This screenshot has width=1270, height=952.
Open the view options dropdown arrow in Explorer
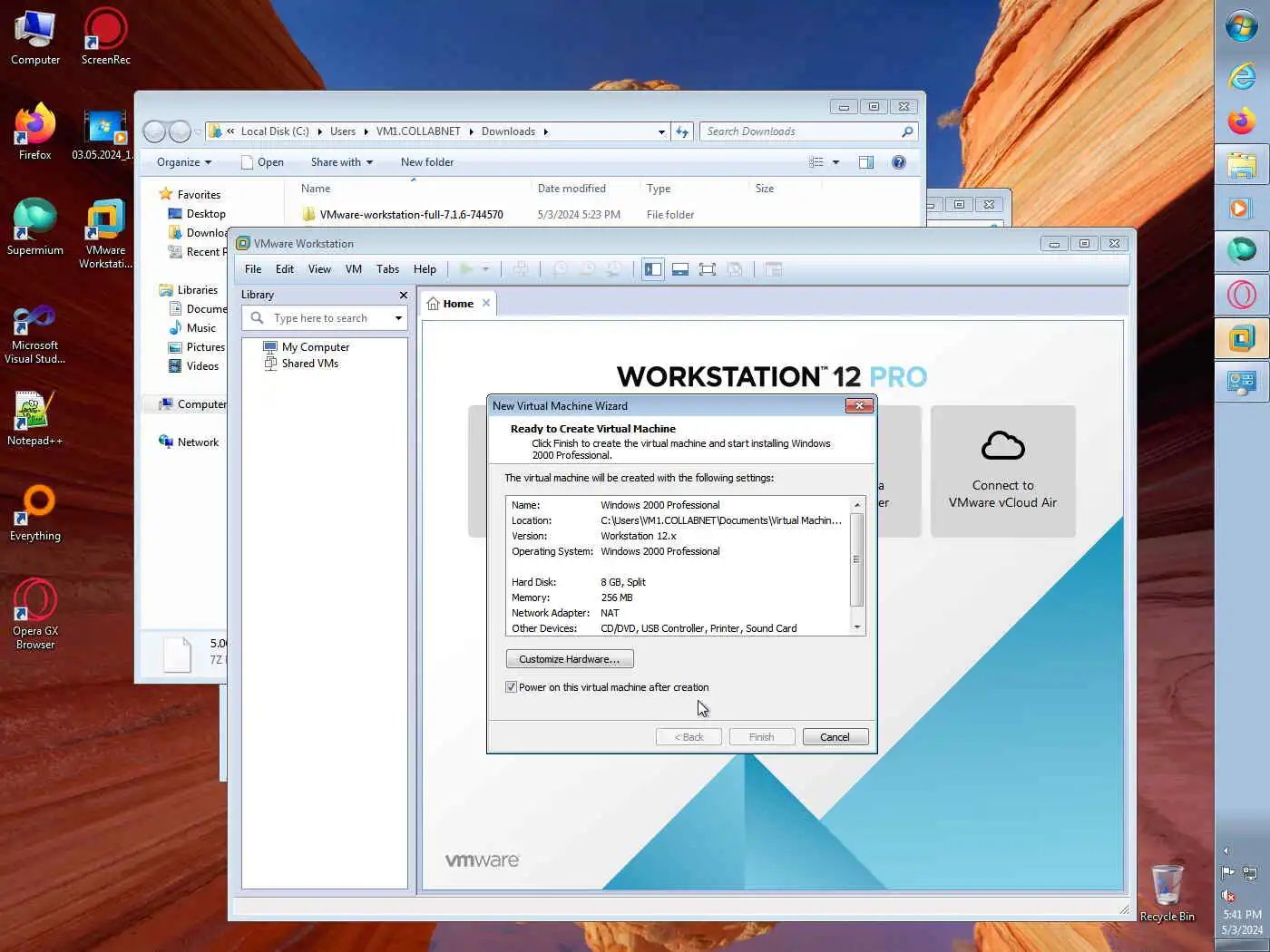click(x=835, y=162)
